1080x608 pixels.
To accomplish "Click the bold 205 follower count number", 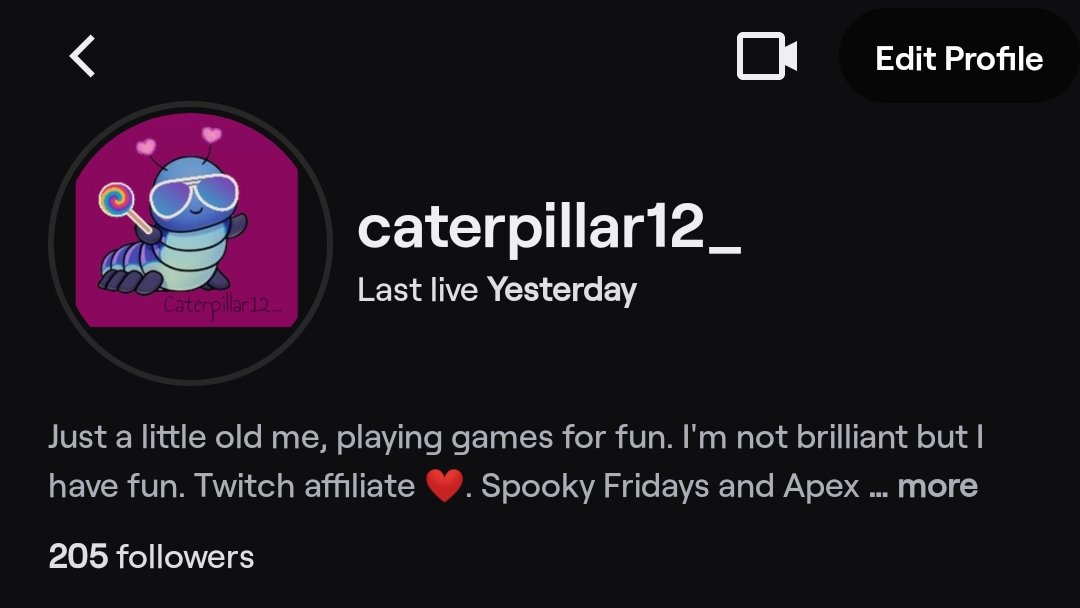I will 78,556.
